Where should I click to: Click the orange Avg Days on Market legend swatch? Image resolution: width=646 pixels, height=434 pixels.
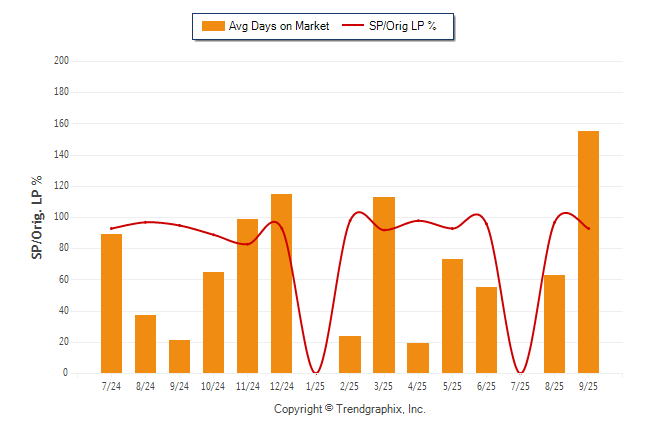coord(212,26)
